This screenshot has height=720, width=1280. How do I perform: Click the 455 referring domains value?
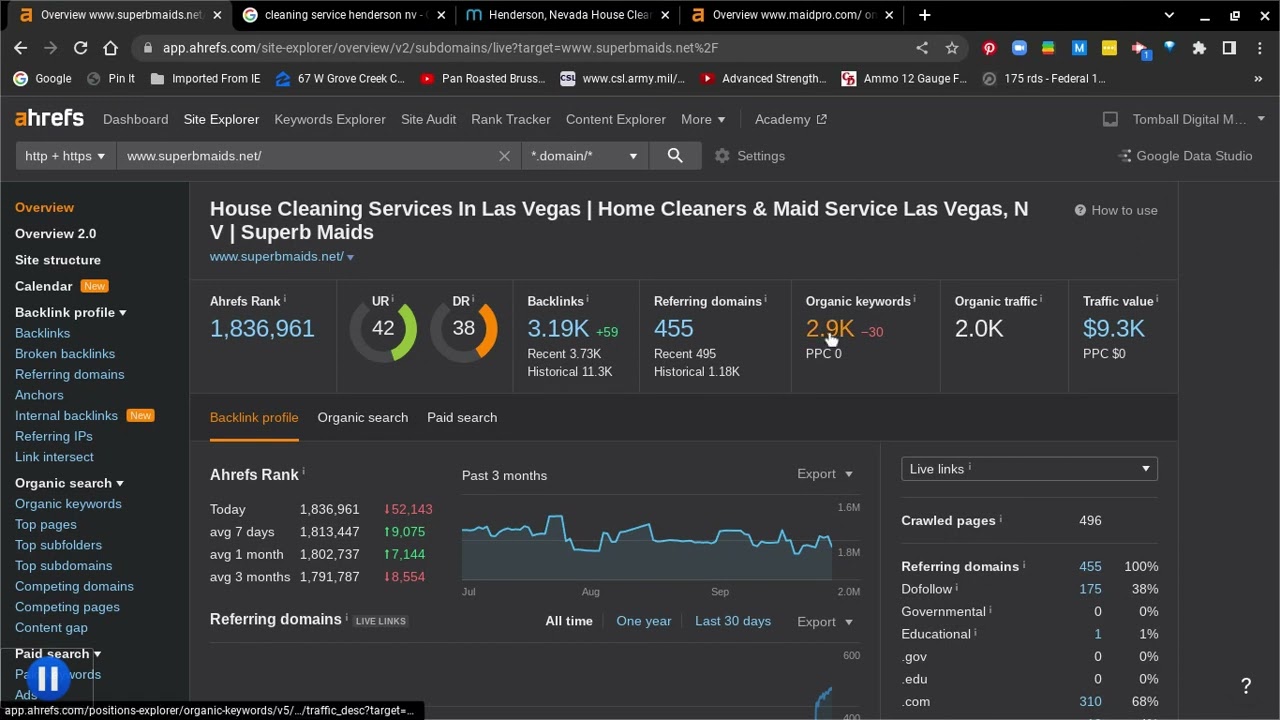pos(673,328)
